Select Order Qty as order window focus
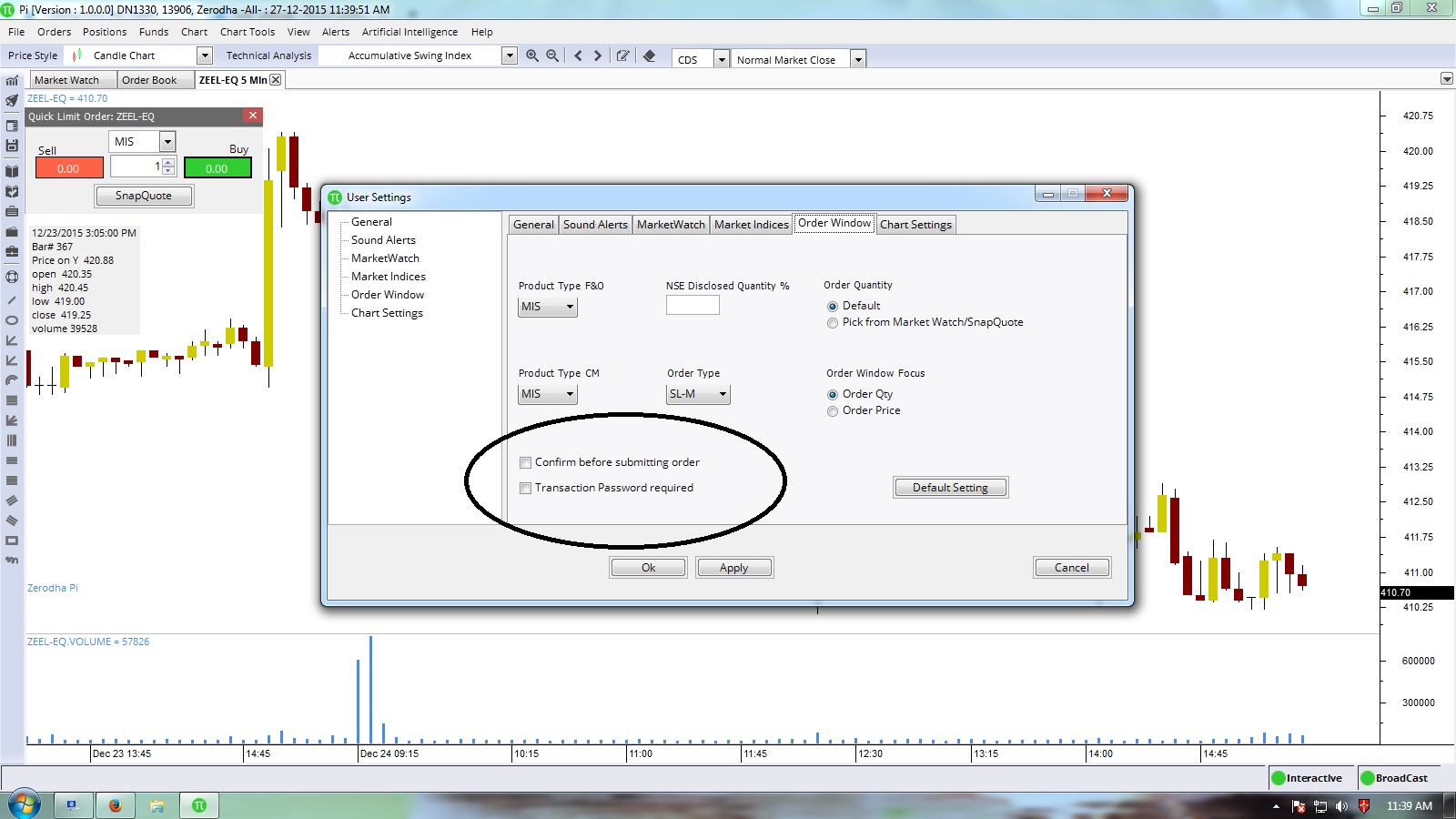 click(833, 395)
